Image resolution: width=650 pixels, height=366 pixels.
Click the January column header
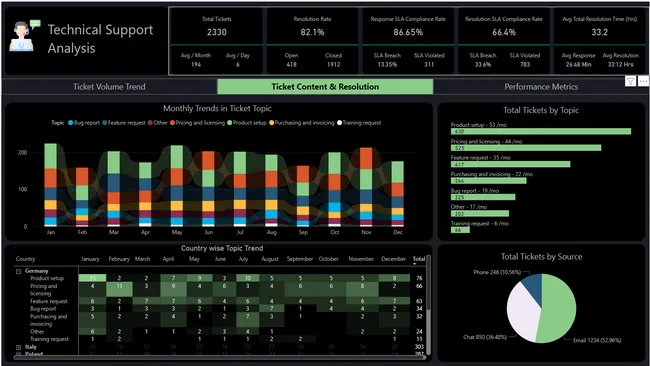point(90,259)
